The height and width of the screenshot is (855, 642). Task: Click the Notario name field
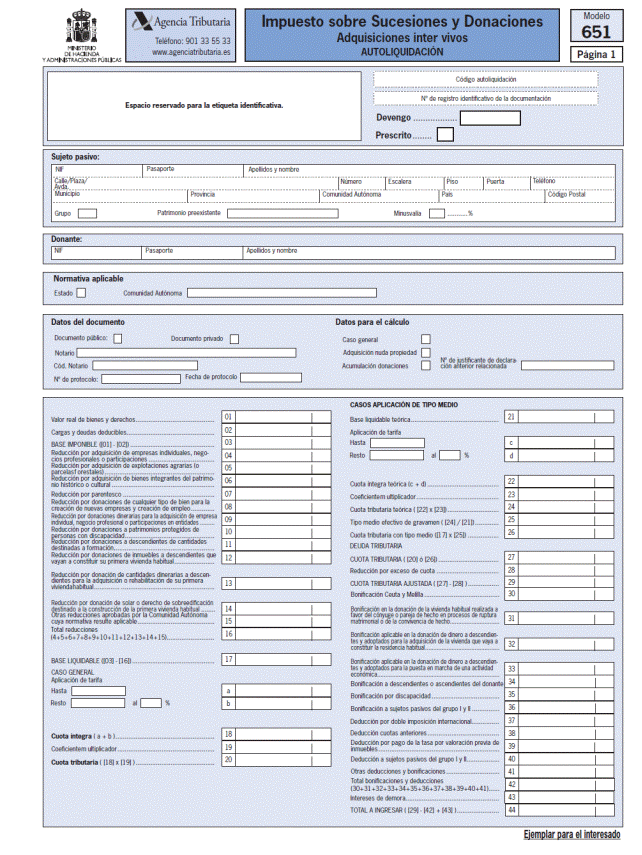186,353
